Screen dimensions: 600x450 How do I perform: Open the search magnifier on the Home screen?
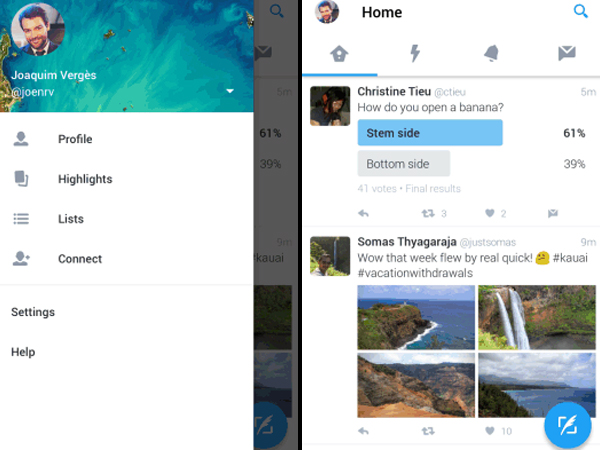580,11
